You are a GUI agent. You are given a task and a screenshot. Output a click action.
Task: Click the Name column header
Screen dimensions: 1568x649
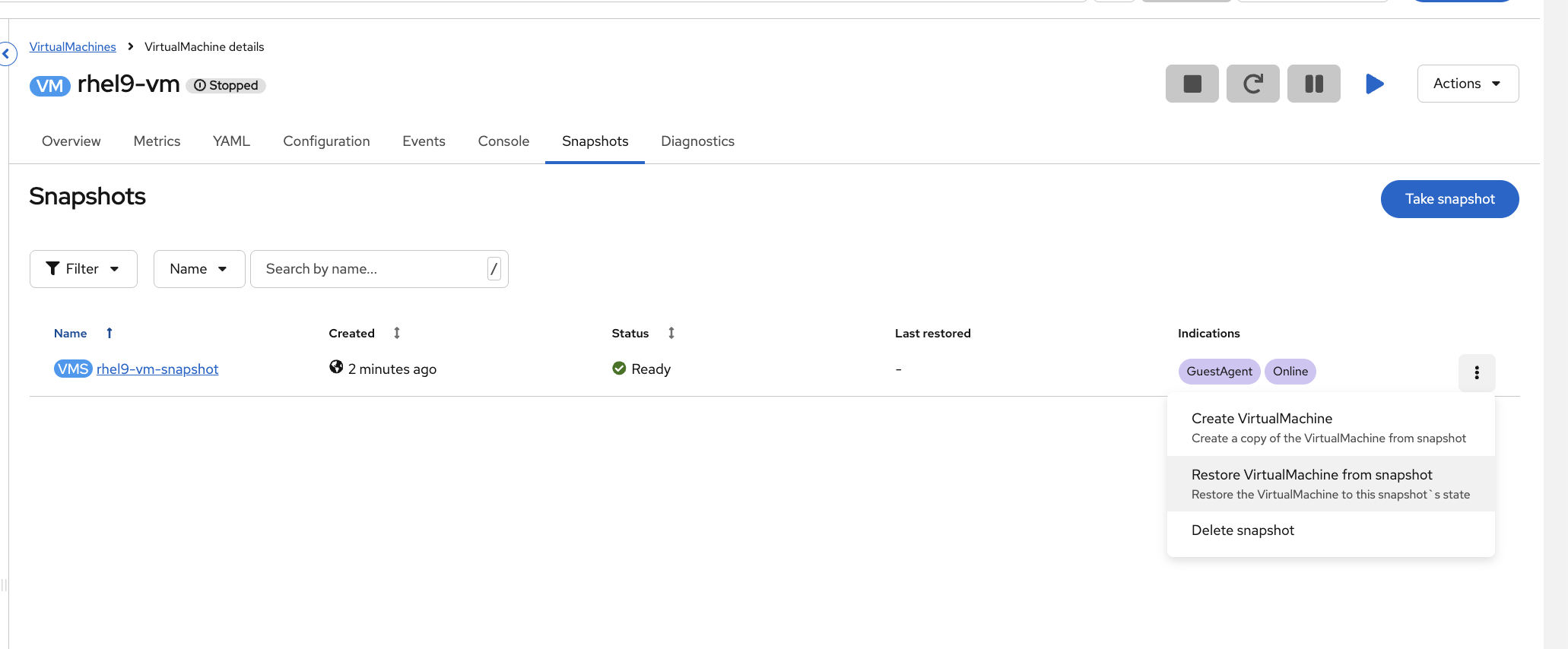(71, 334)
